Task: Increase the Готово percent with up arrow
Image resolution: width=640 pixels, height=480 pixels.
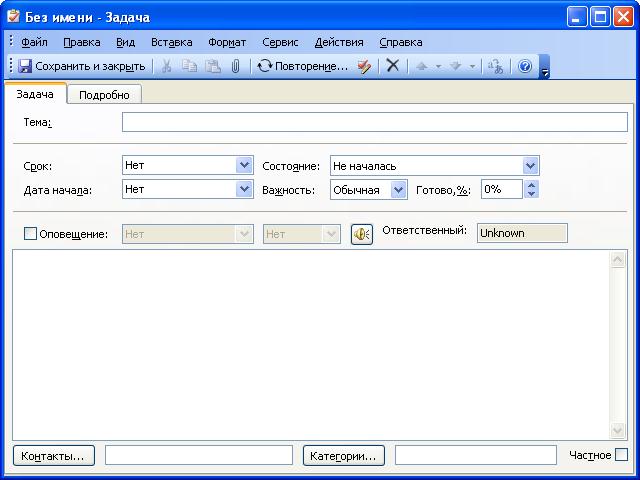Action: coord(531,185)
